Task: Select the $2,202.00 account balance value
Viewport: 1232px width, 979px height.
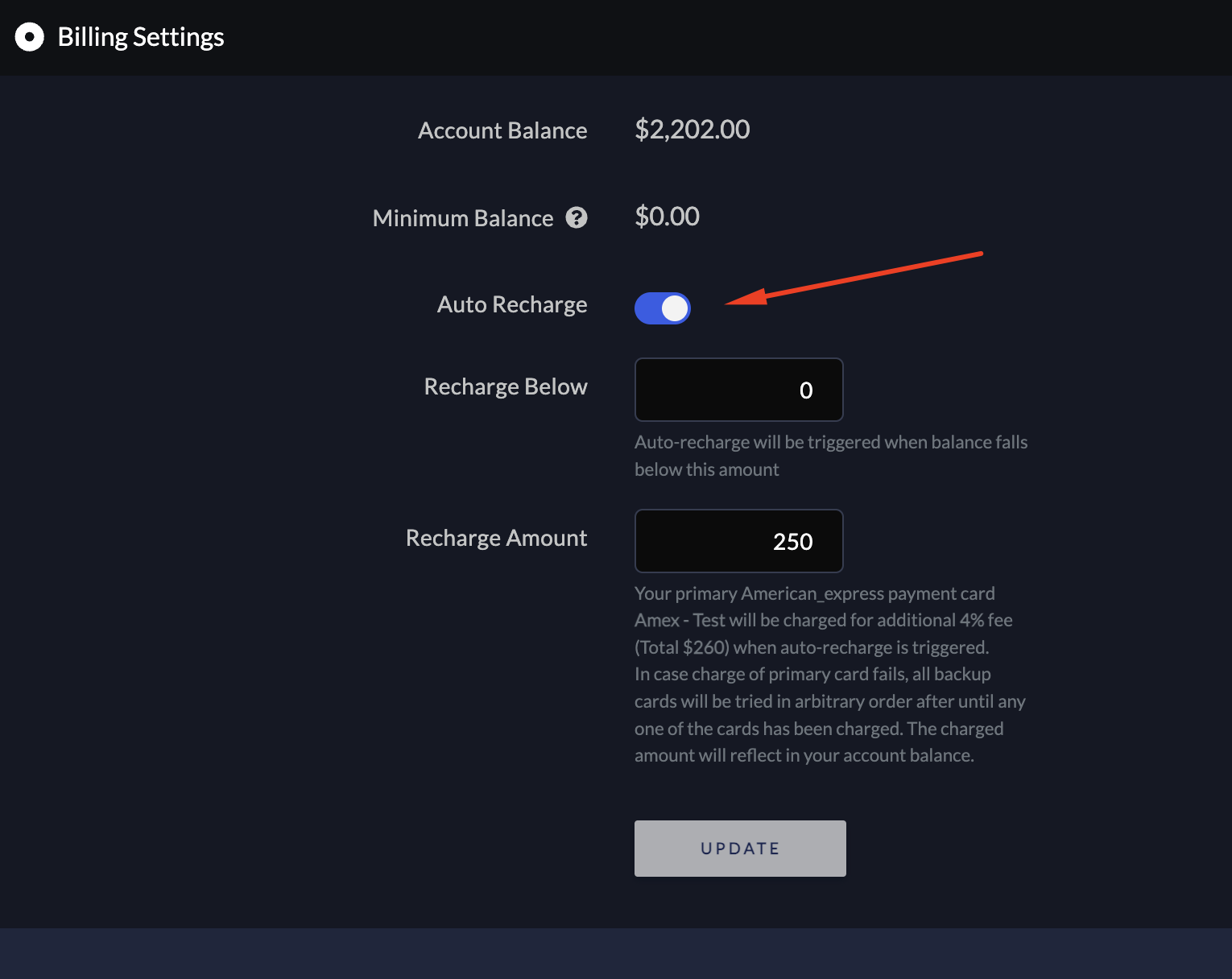Action: 692,130
